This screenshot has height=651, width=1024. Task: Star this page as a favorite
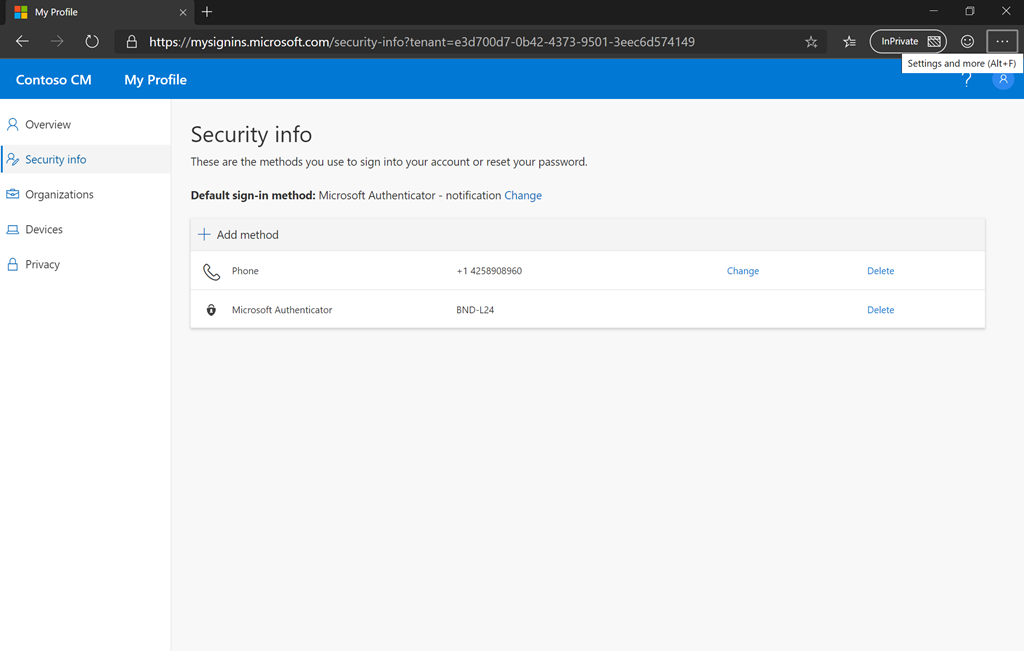(x=811, y=42)
